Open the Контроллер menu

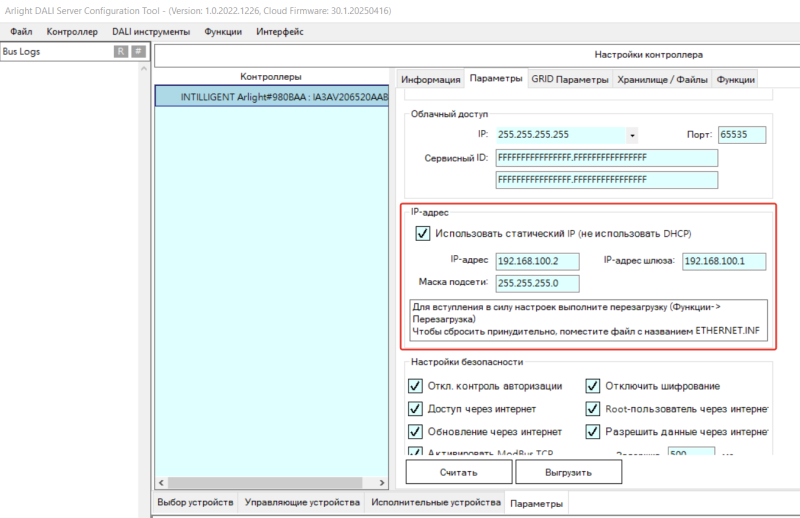click(x=72, y=32)
